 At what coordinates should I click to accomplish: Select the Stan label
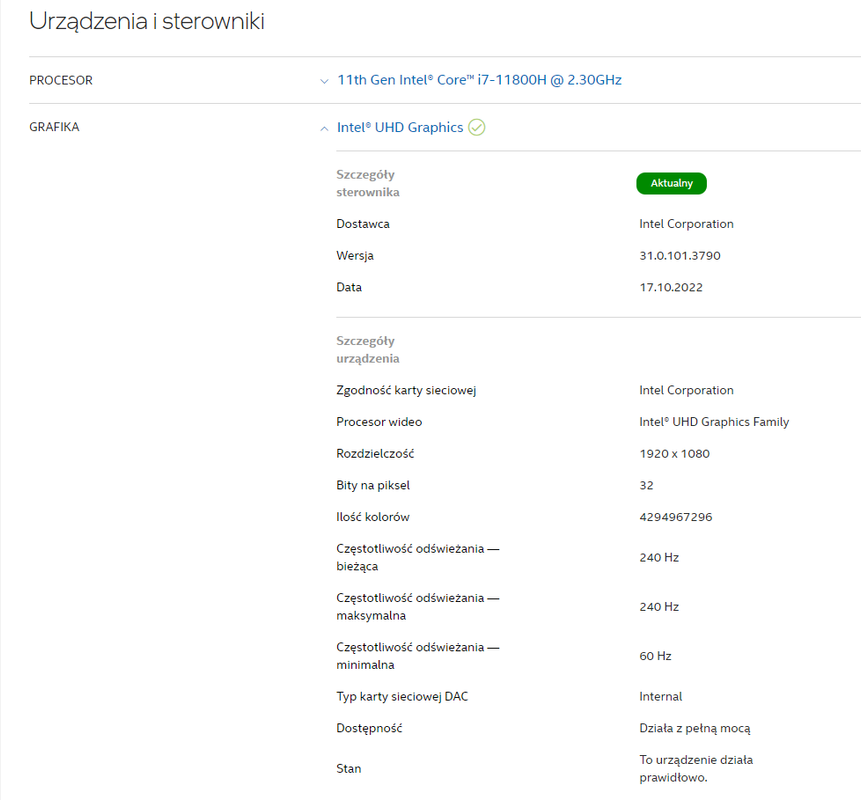coord(349,769)
